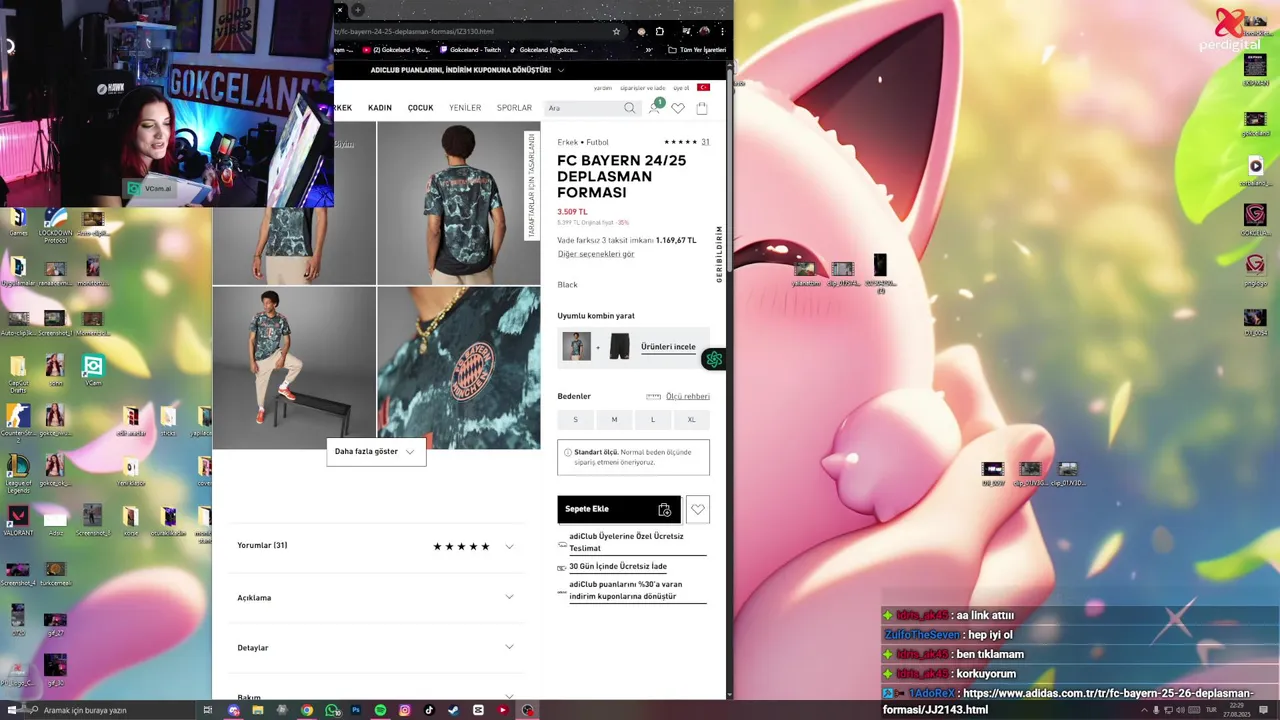This screenshot has width=1280, height=720.
Task: Open Steam from the taskbar
Action: (x=454, y=710)
